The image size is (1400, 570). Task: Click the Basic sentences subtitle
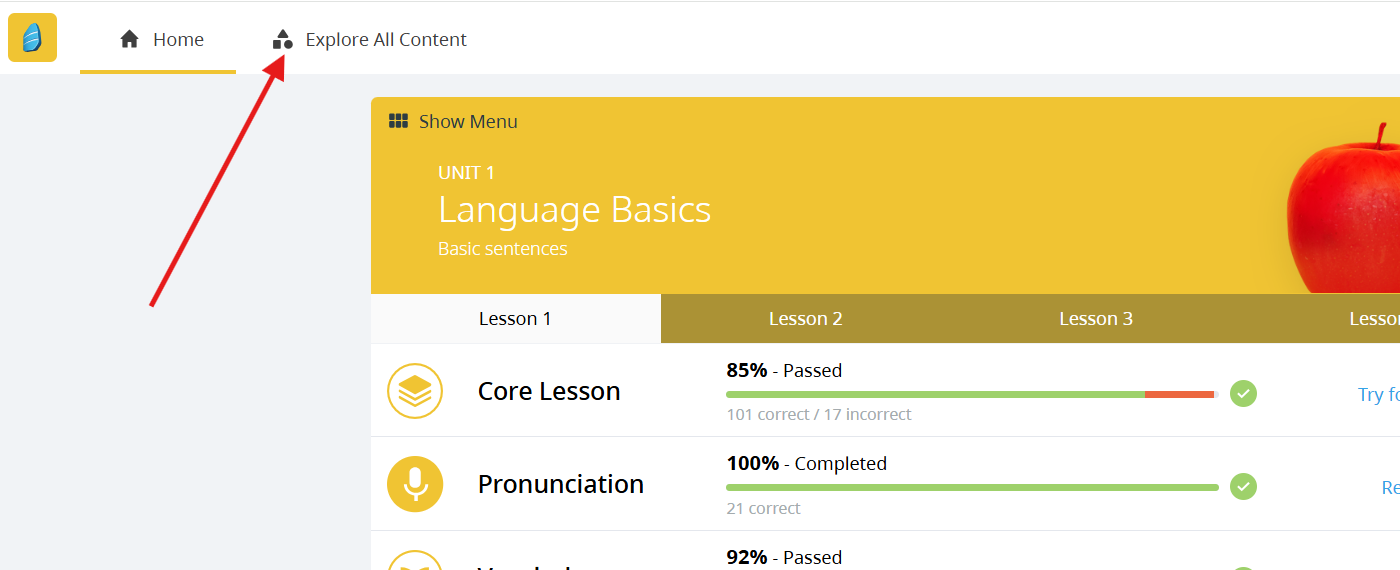503,249
